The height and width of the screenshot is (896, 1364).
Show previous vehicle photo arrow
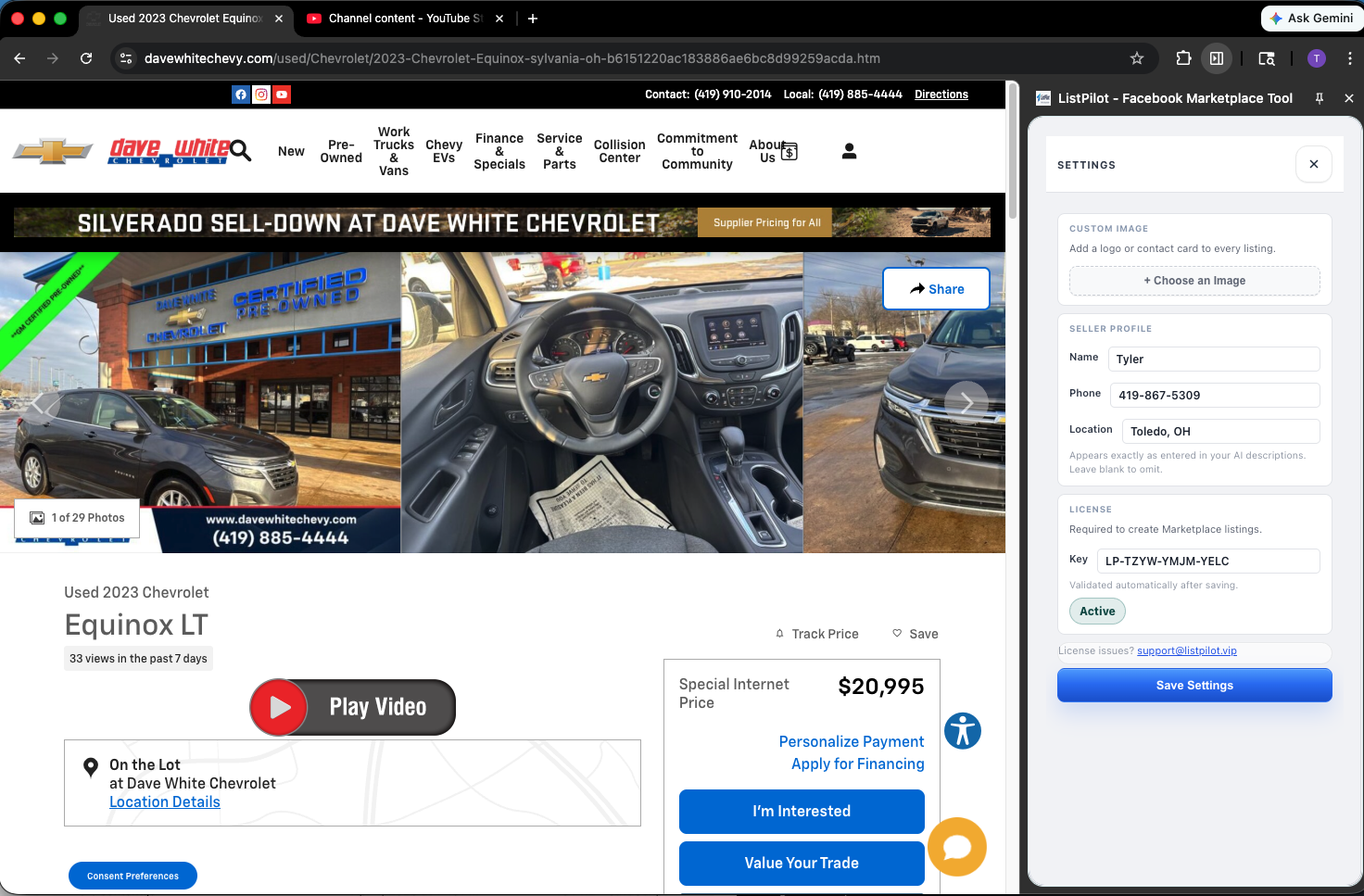(x=39, y=403)
